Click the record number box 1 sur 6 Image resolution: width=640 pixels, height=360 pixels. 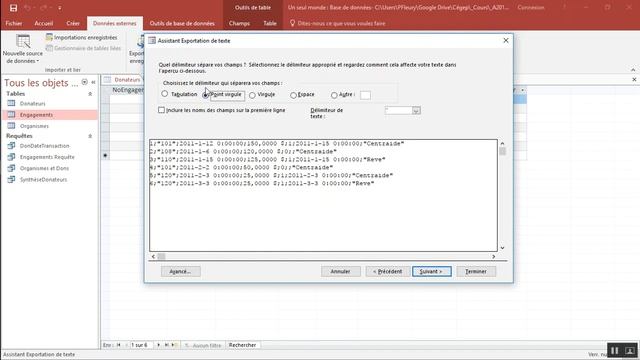(141, 345)
